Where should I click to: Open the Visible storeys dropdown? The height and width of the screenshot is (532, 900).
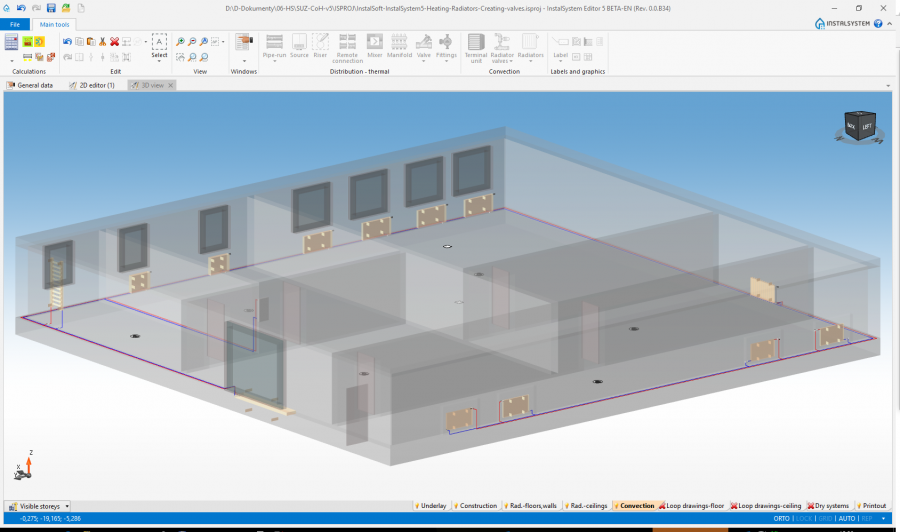40,506
